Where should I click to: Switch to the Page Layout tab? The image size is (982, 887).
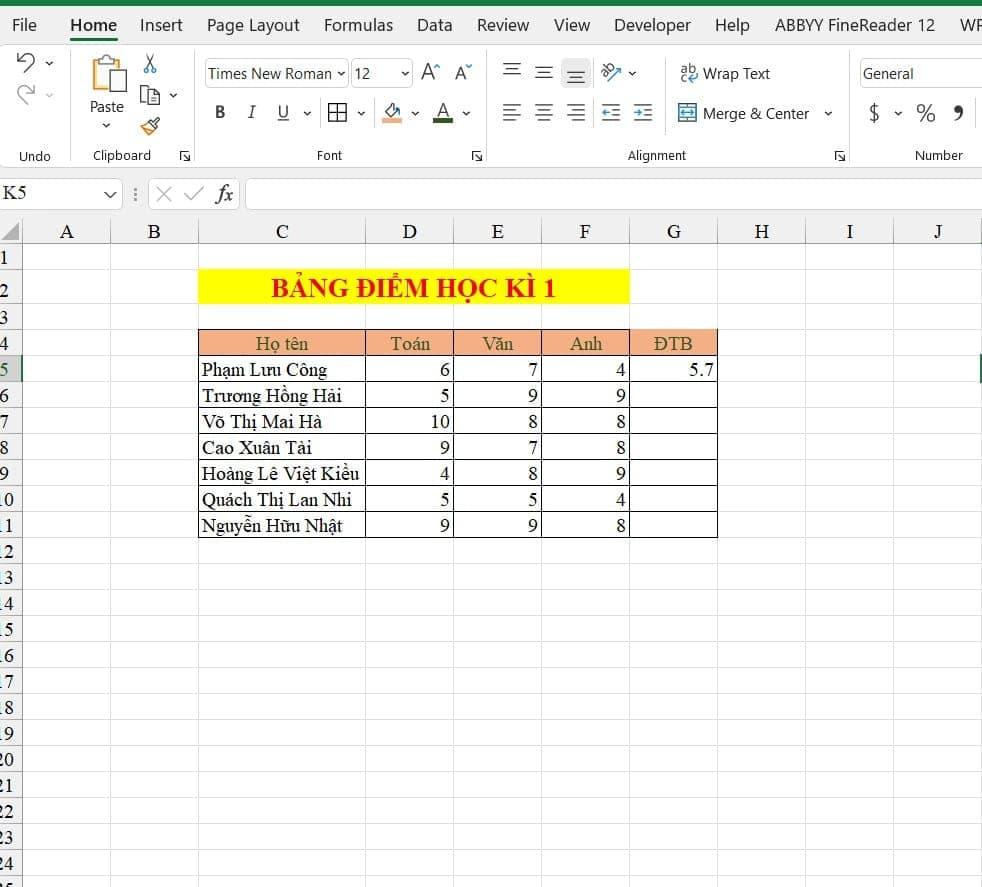point(253,25)
